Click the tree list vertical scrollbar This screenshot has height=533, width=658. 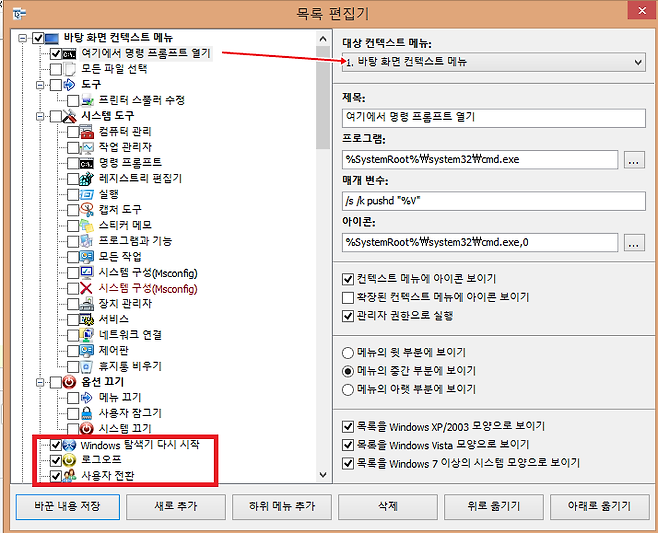point(323,250)
